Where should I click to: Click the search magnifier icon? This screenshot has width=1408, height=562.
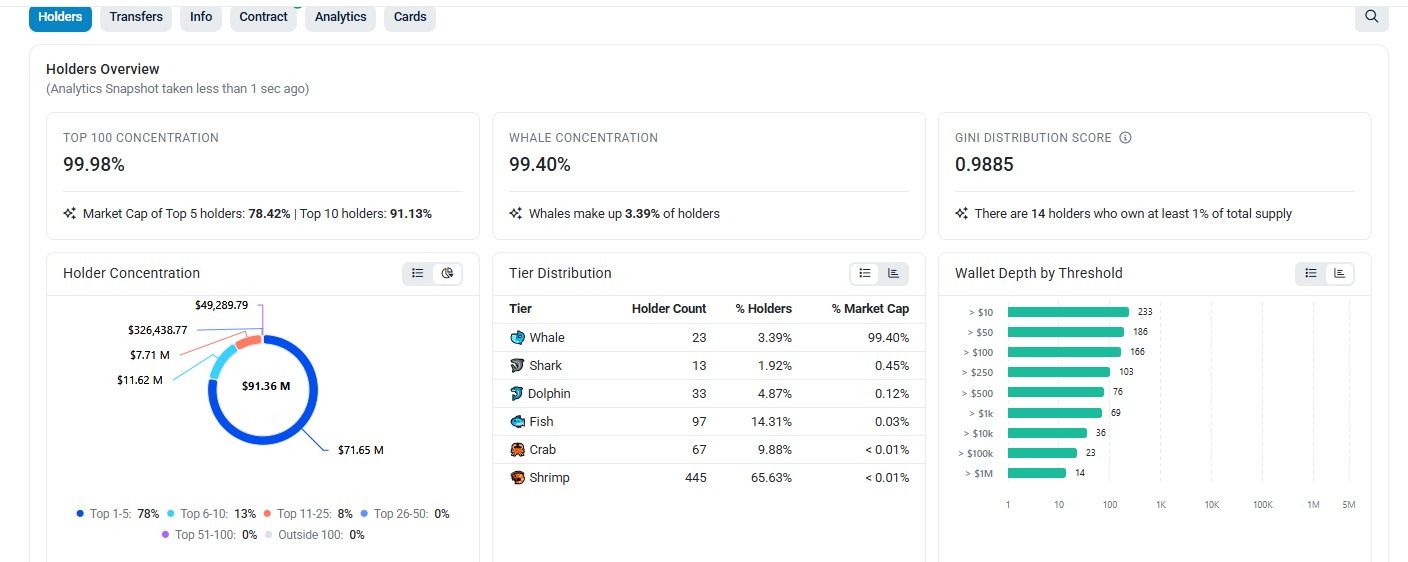1371,17
